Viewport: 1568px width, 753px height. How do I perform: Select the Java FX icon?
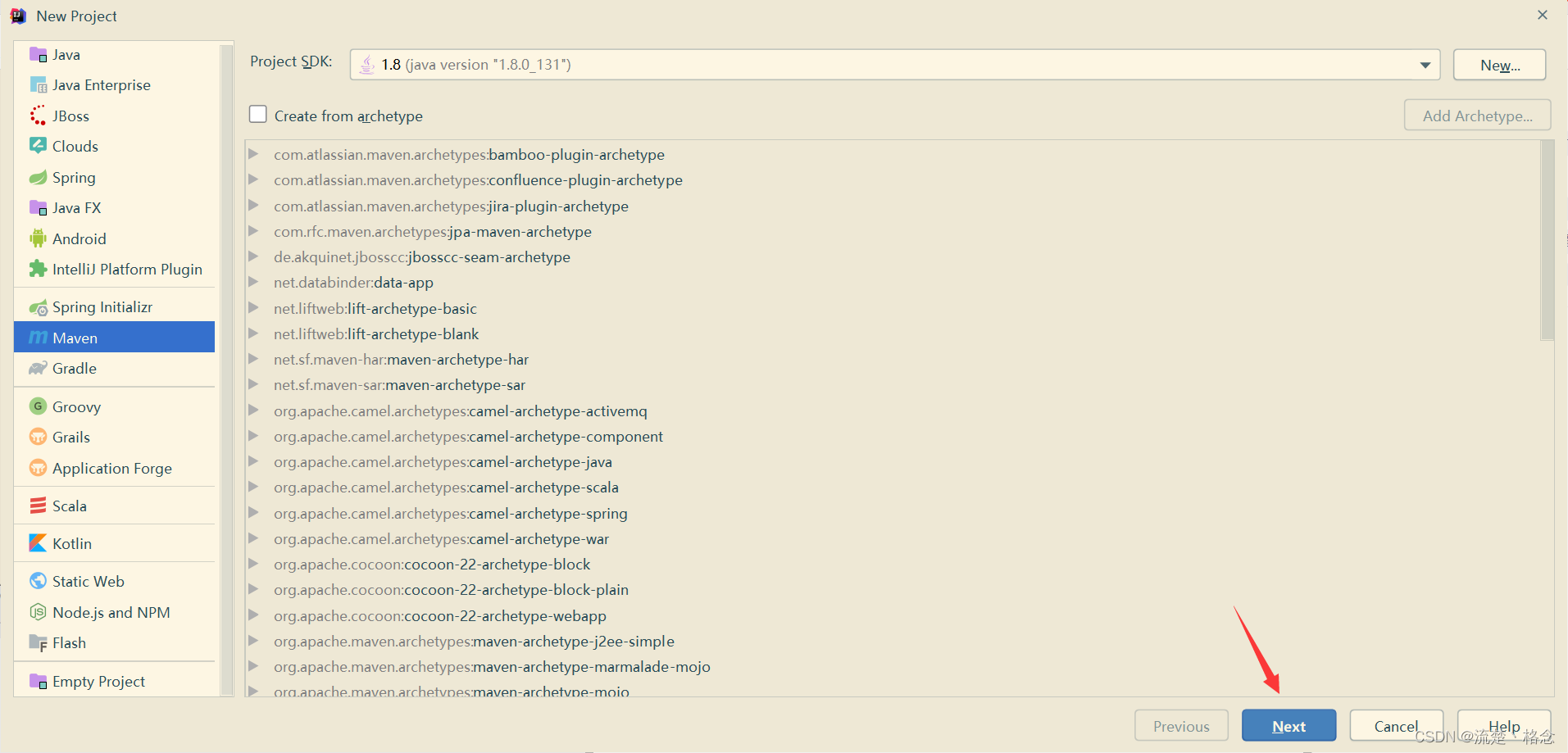coord(38,207)
